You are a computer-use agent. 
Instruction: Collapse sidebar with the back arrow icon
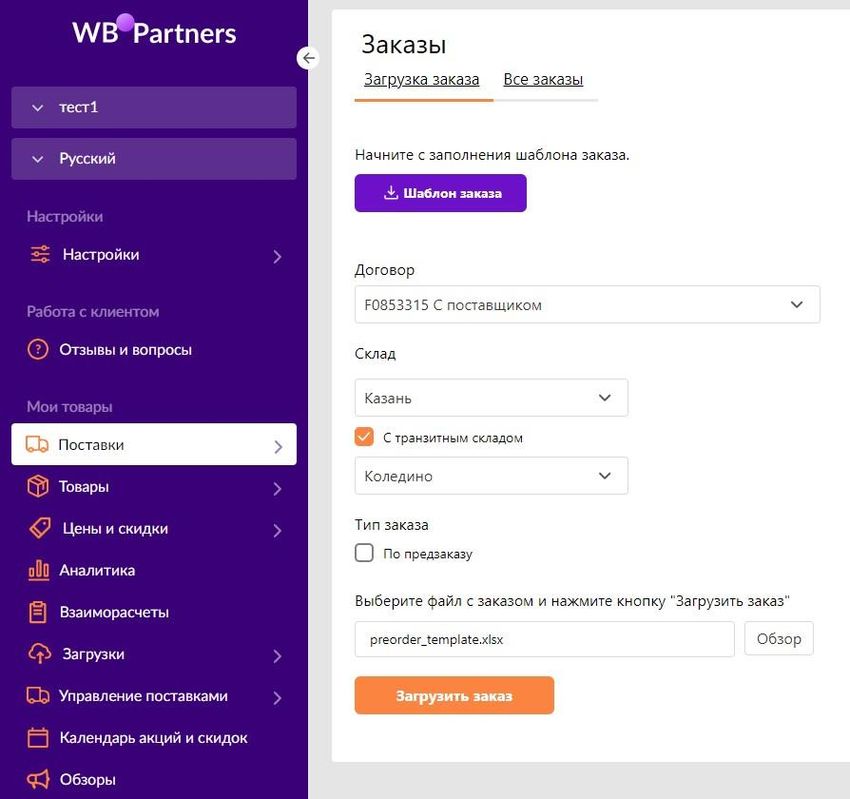click(x=308, y=58)
